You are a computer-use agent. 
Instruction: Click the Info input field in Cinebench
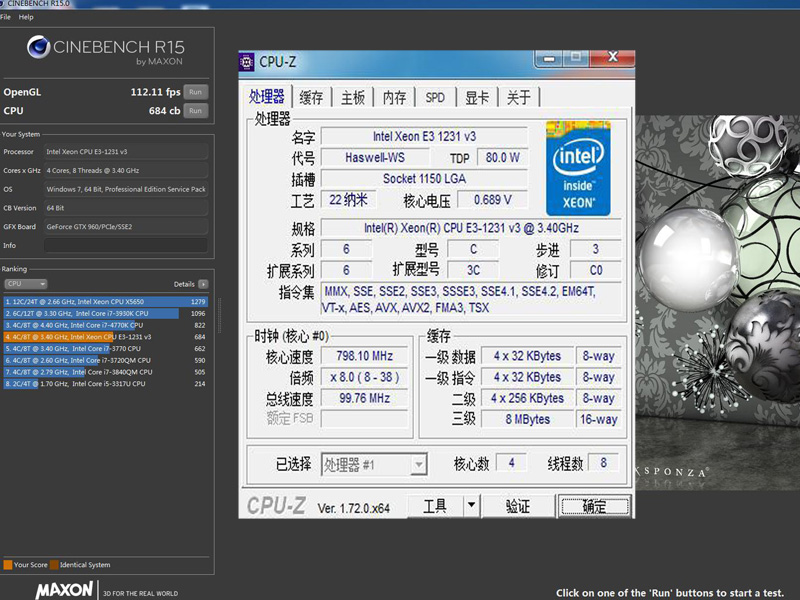[126, 245]
